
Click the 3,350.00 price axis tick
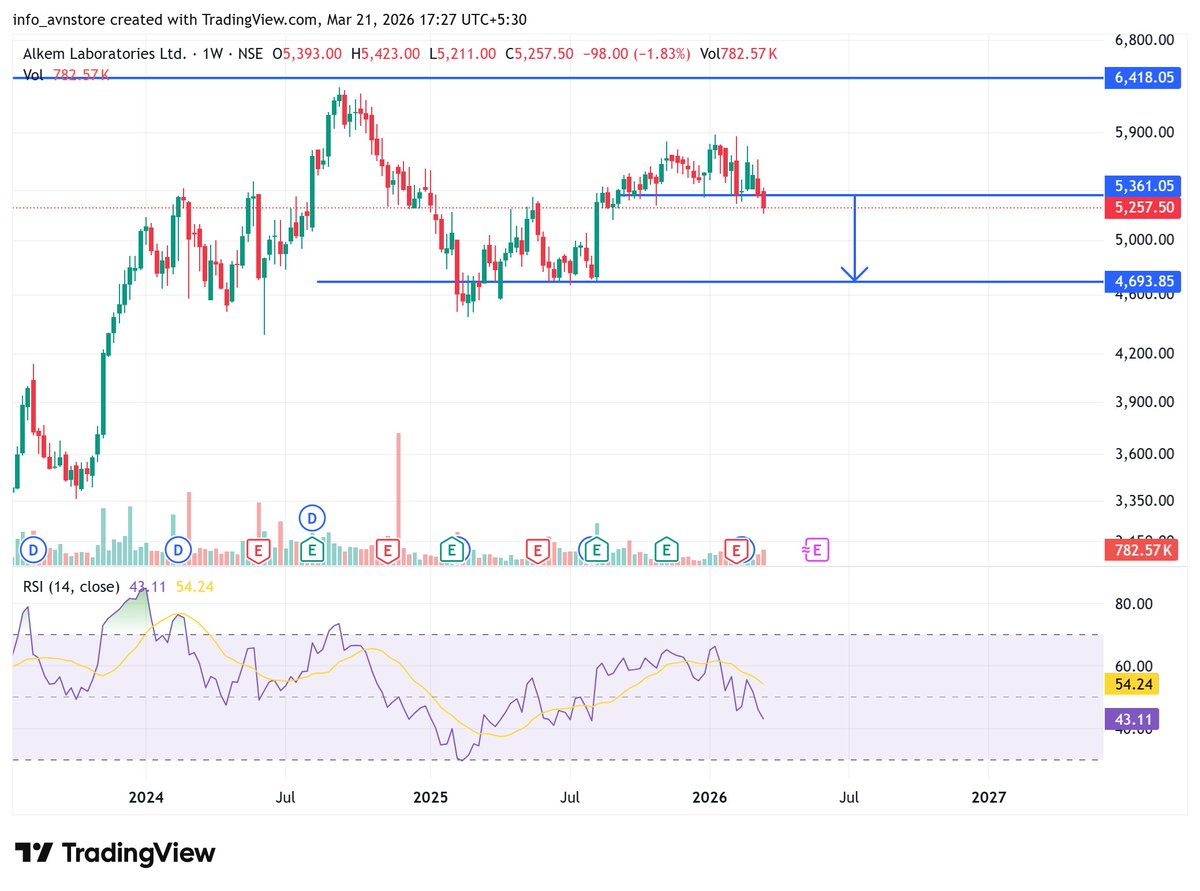pyautogui.click(x=1142, y=501)
